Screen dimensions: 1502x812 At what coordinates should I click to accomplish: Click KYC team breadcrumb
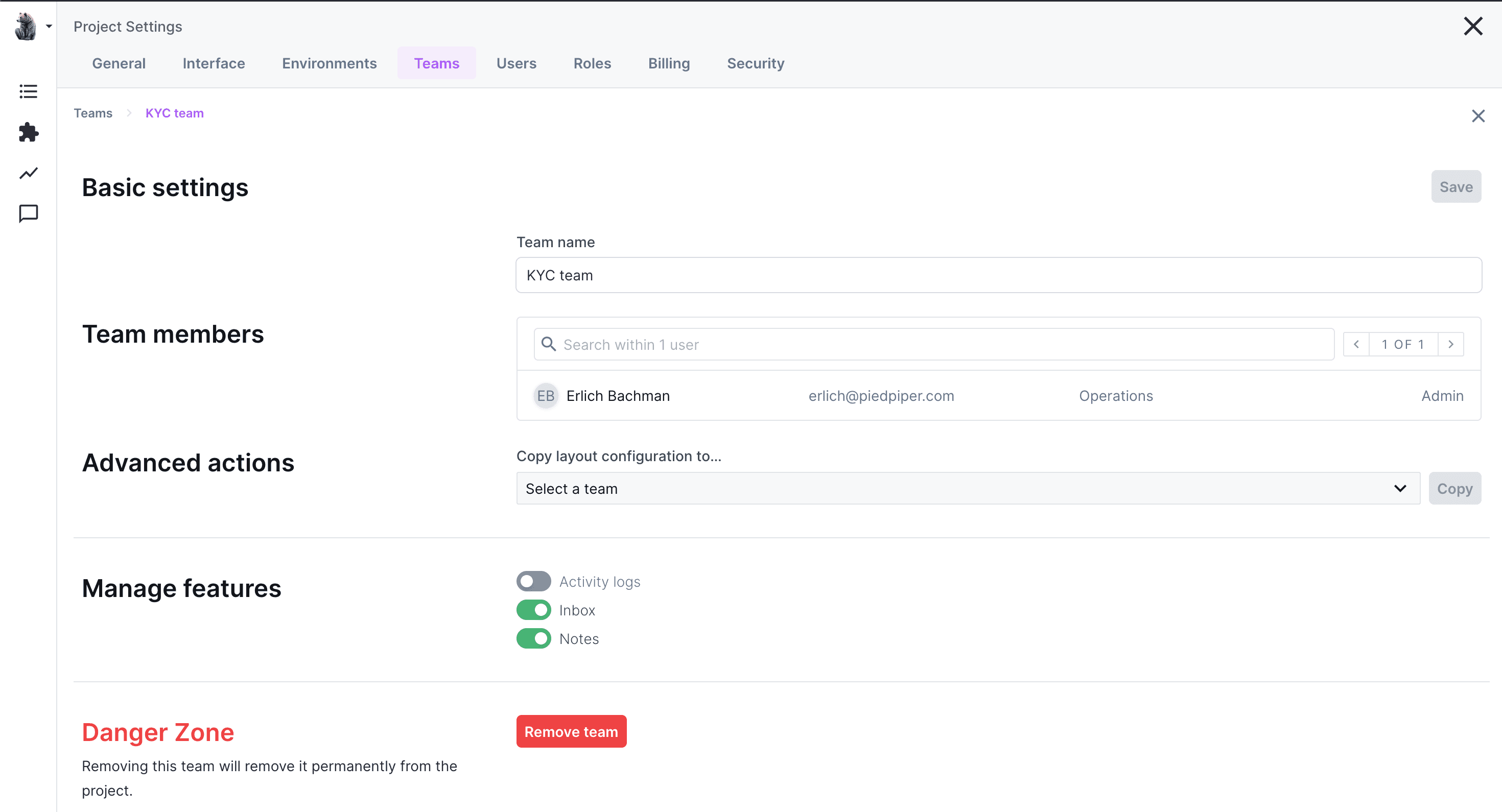click(x=174, y=113)
